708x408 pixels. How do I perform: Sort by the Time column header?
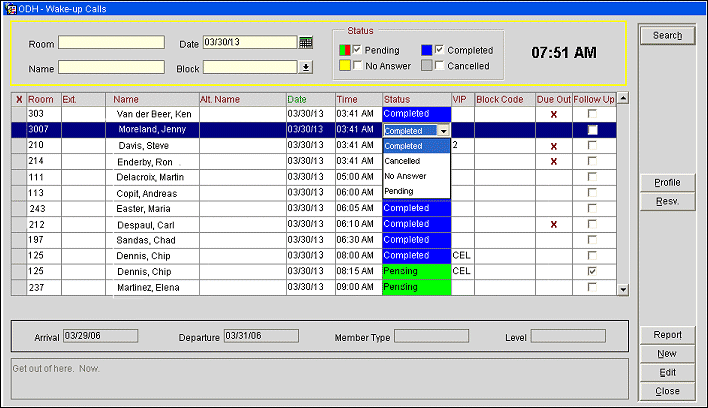[347, 99]
